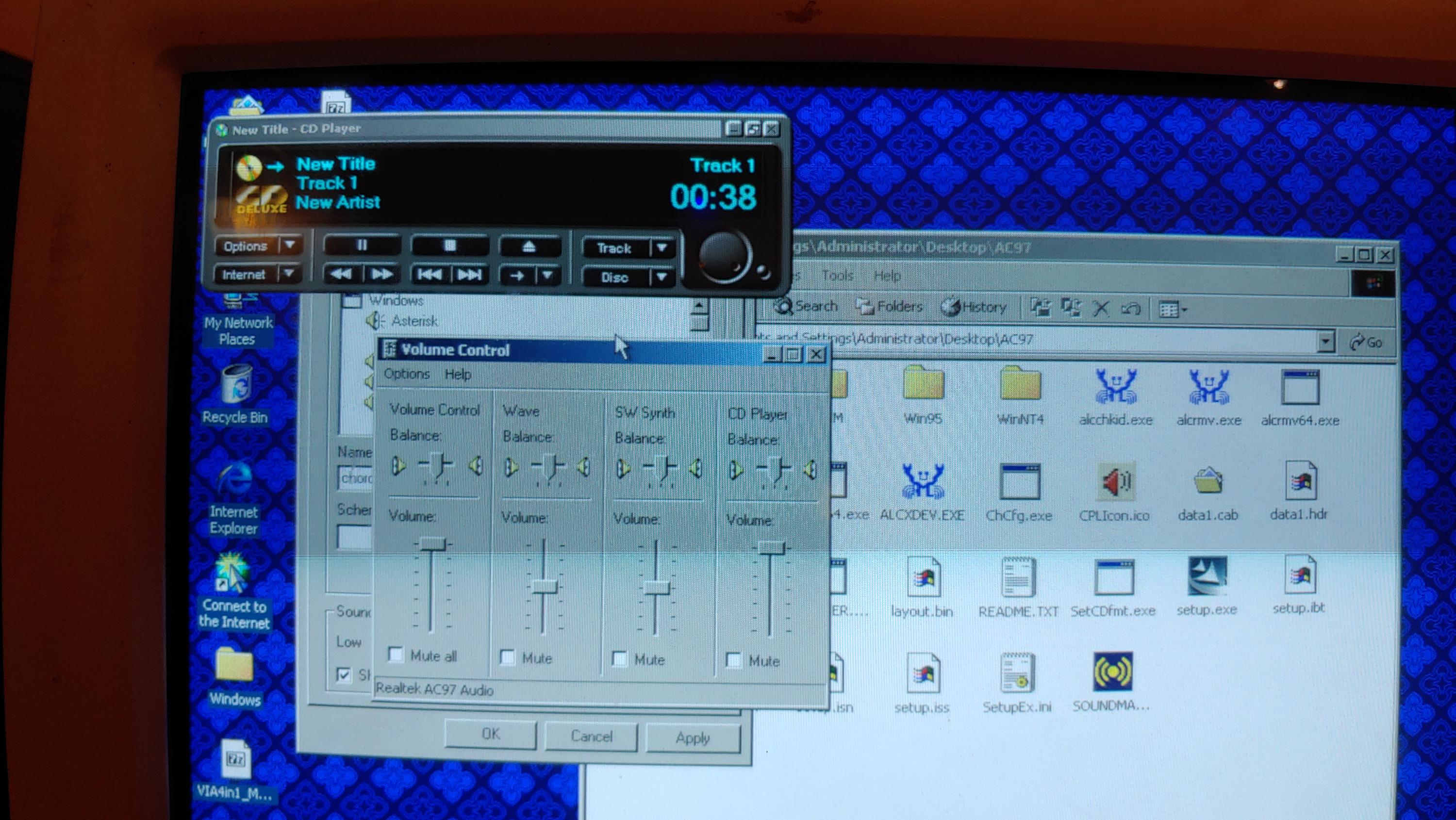Image resolution: width=1456 pixels, height=820 pixels.
Task: Click the Apply button
Action: [x=693, y=738]
